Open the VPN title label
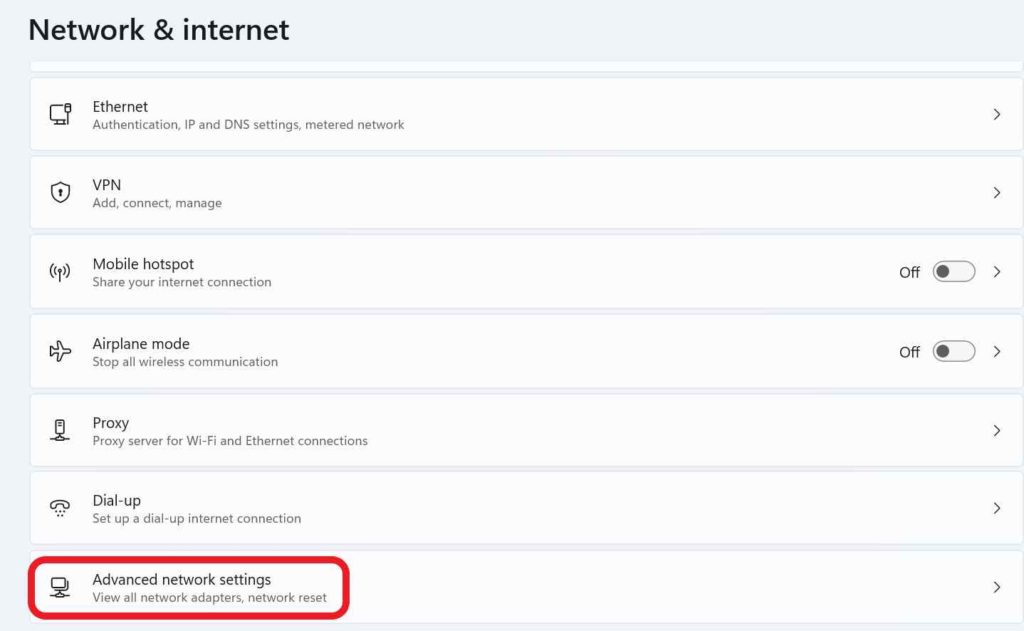This screenshot has height=631, width=1024. (x=106, y=185)
